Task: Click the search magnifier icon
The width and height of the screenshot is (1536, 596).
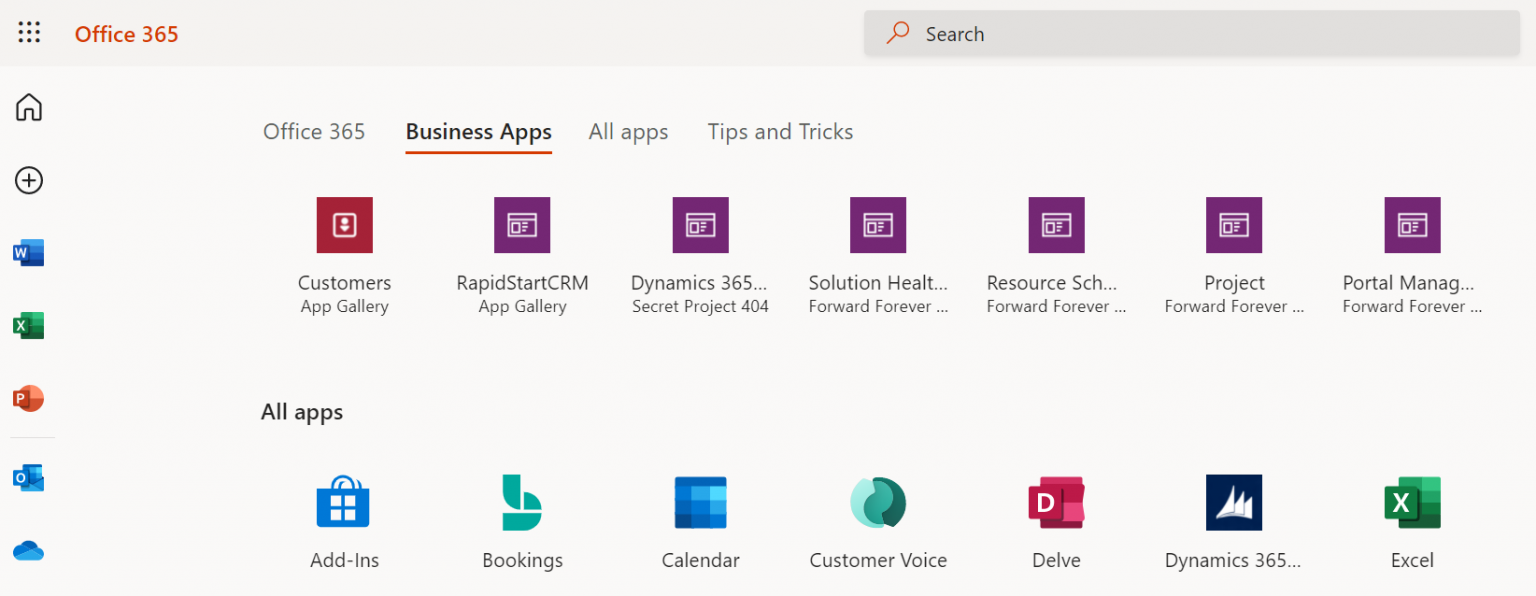Action: pos(898,33)
